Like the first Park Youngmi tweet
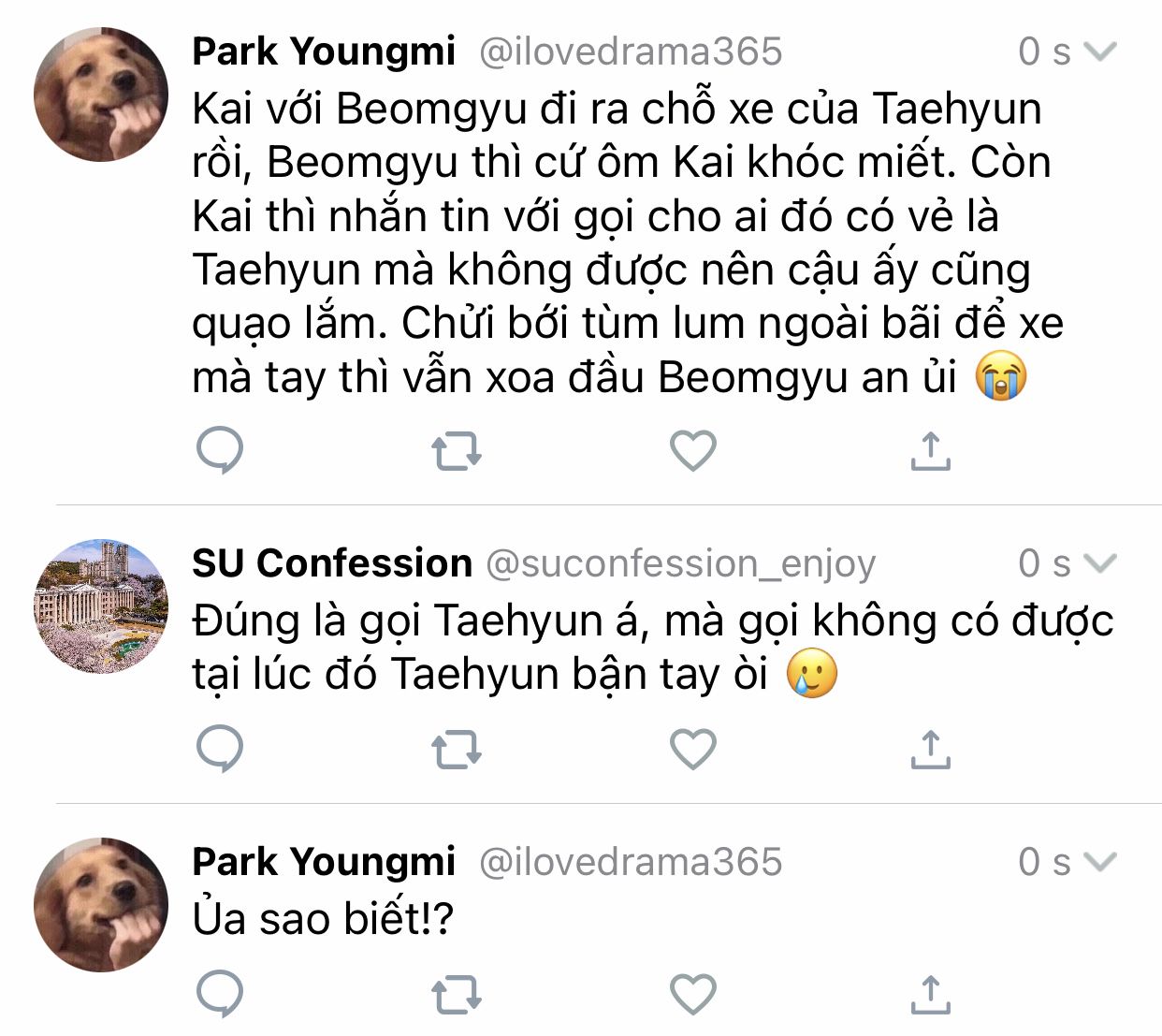The image size is (1162, 1036). pyautogui.click(x=693, y=450)
